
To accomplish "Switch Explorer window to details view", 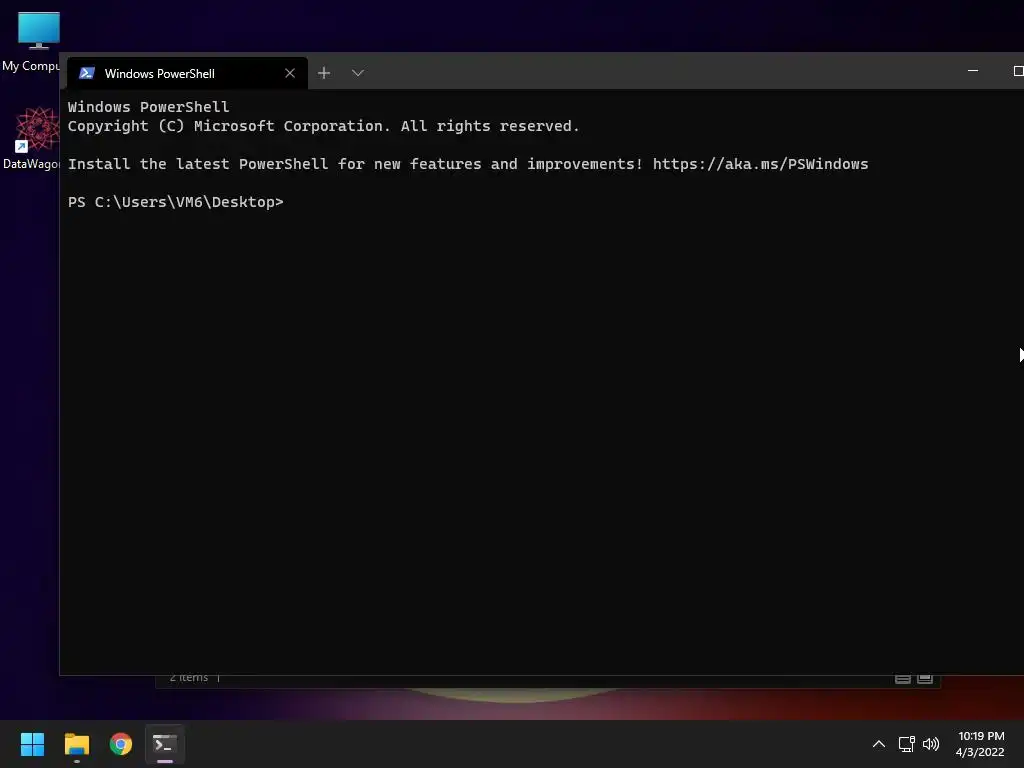I will pos(903,679).
